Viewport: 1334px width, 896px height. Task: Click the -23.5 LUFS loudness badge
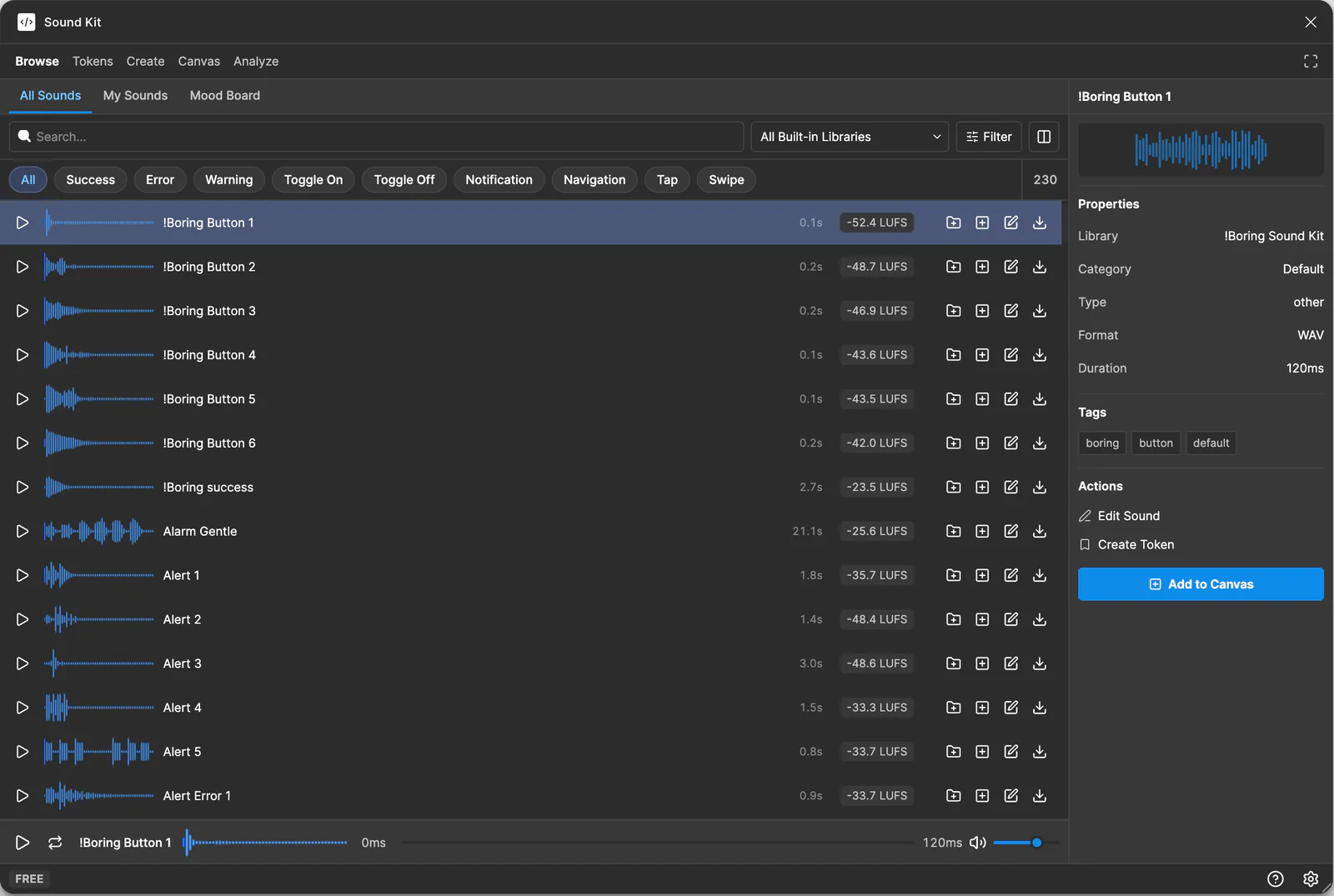coord(877,487)
